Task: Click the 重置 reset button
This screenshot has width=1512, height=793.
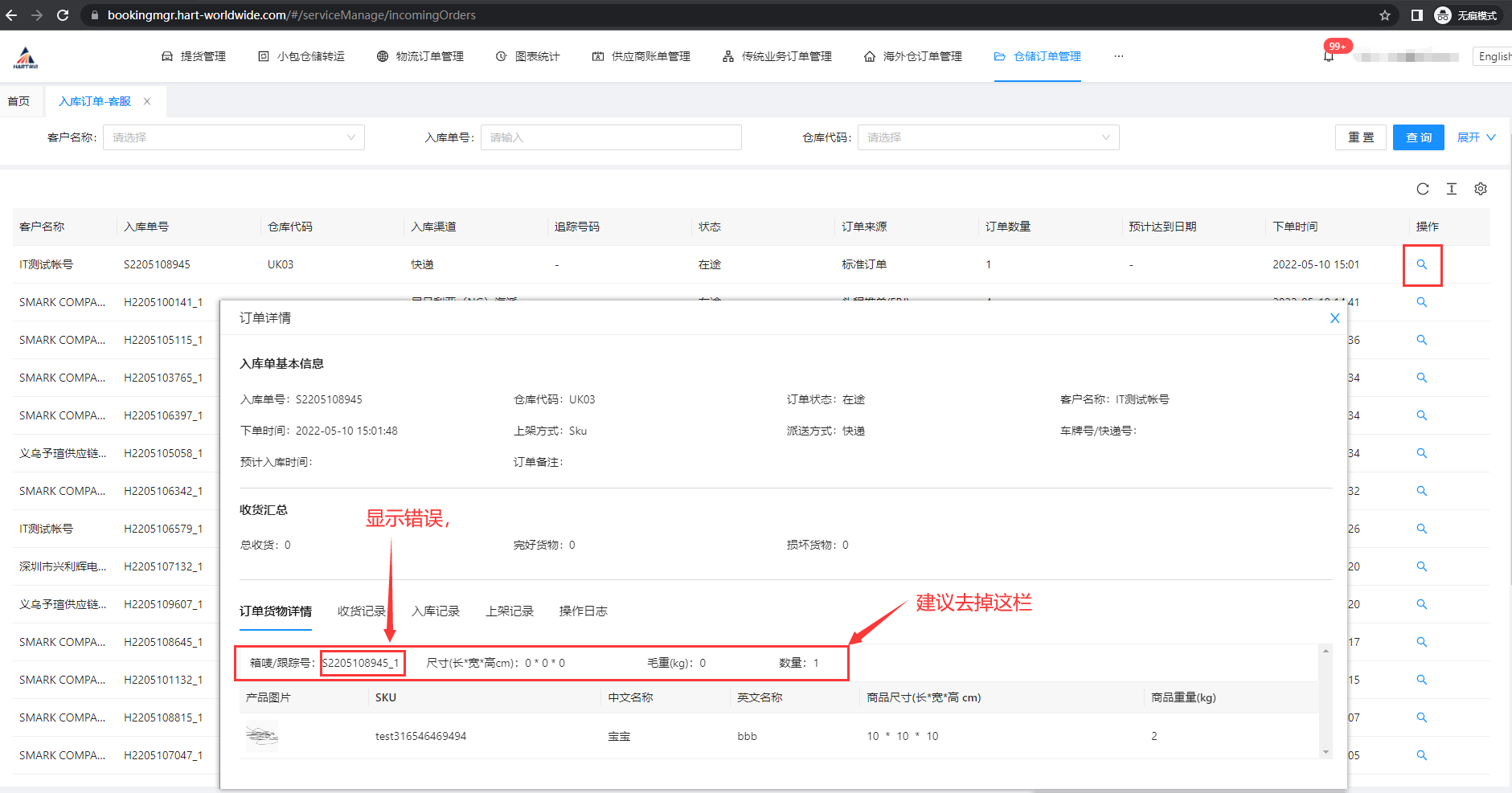Action: tap(1361, 137)
